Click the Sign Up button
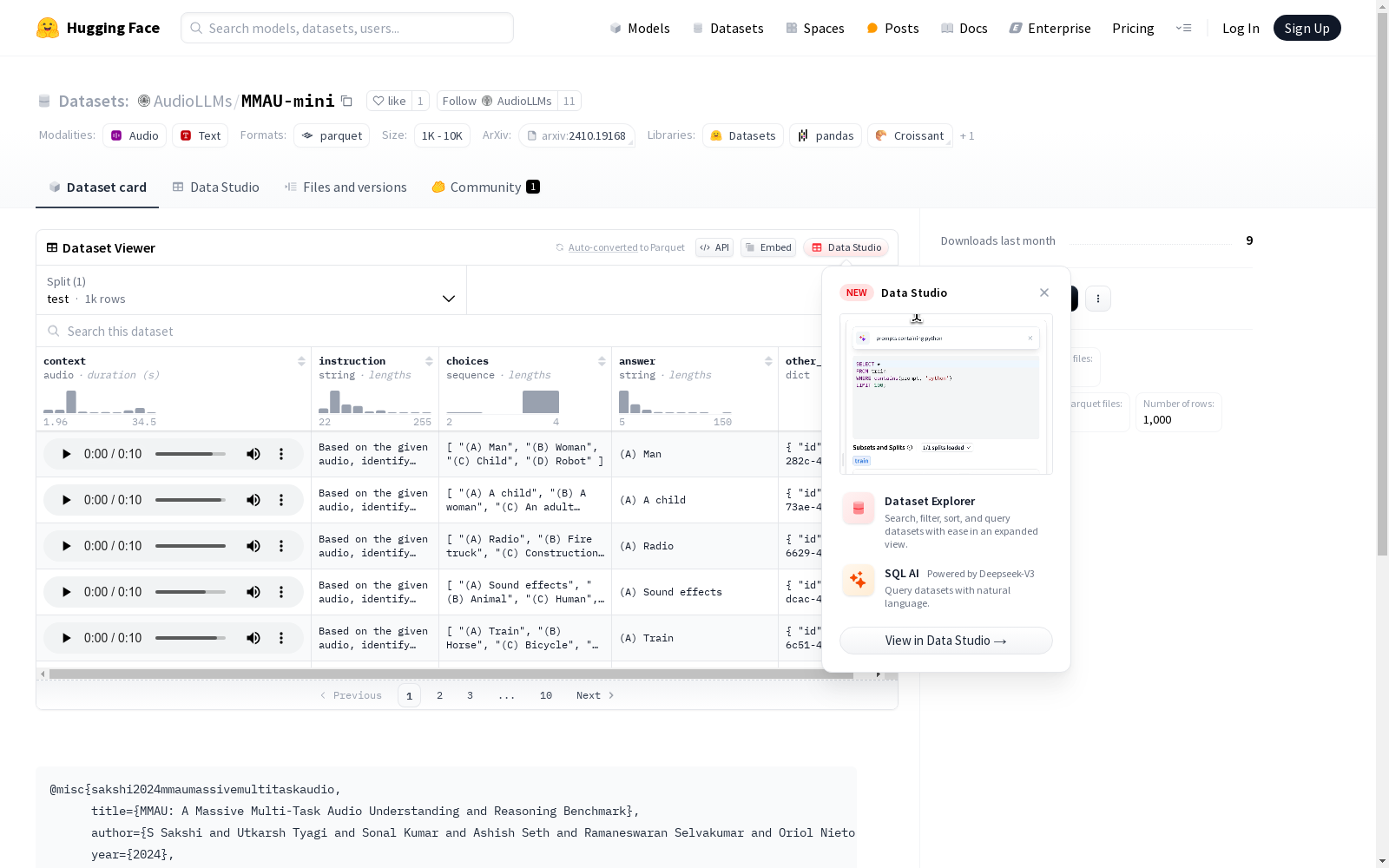 click(x=1307, y=28)
